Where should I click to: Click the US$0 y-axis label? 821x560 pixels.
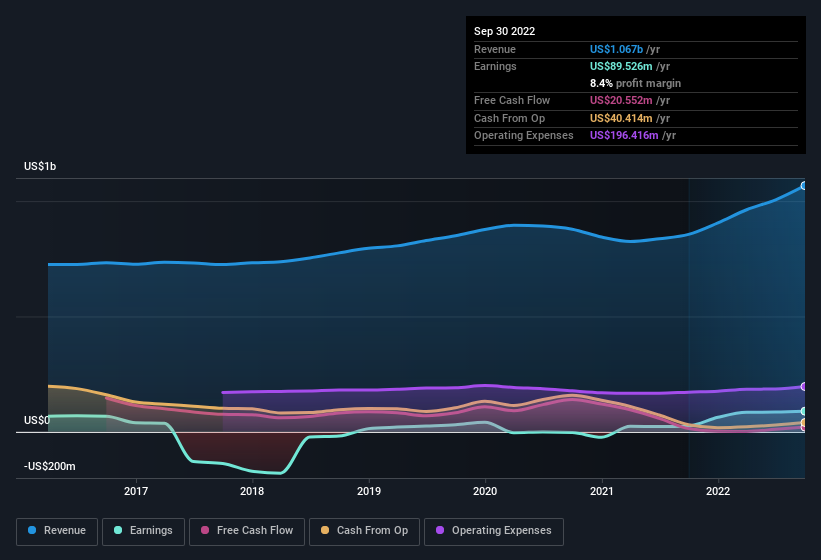pyautogui.click(x=37, y=420)
